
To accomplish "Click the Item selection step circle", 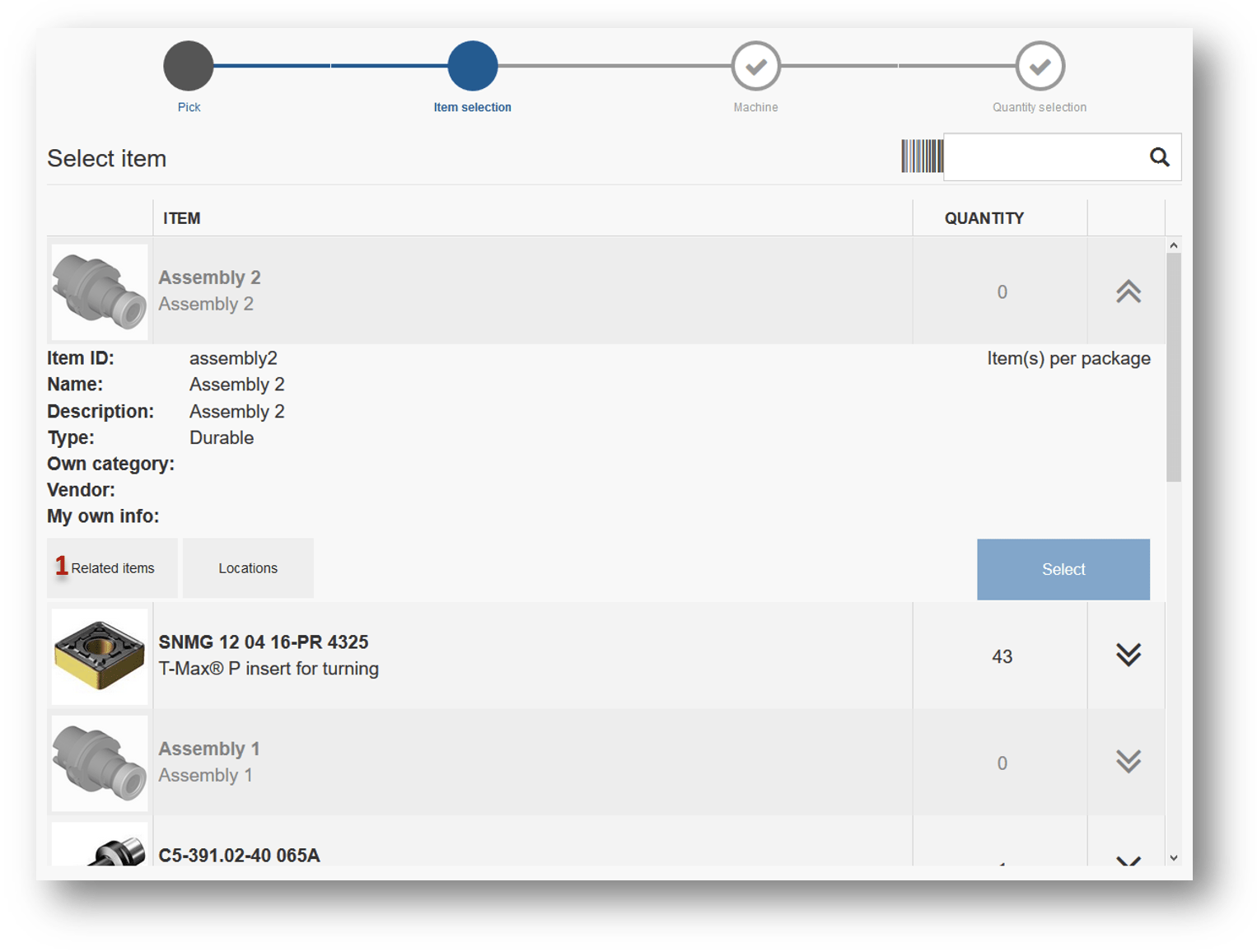I will (472, 66).
